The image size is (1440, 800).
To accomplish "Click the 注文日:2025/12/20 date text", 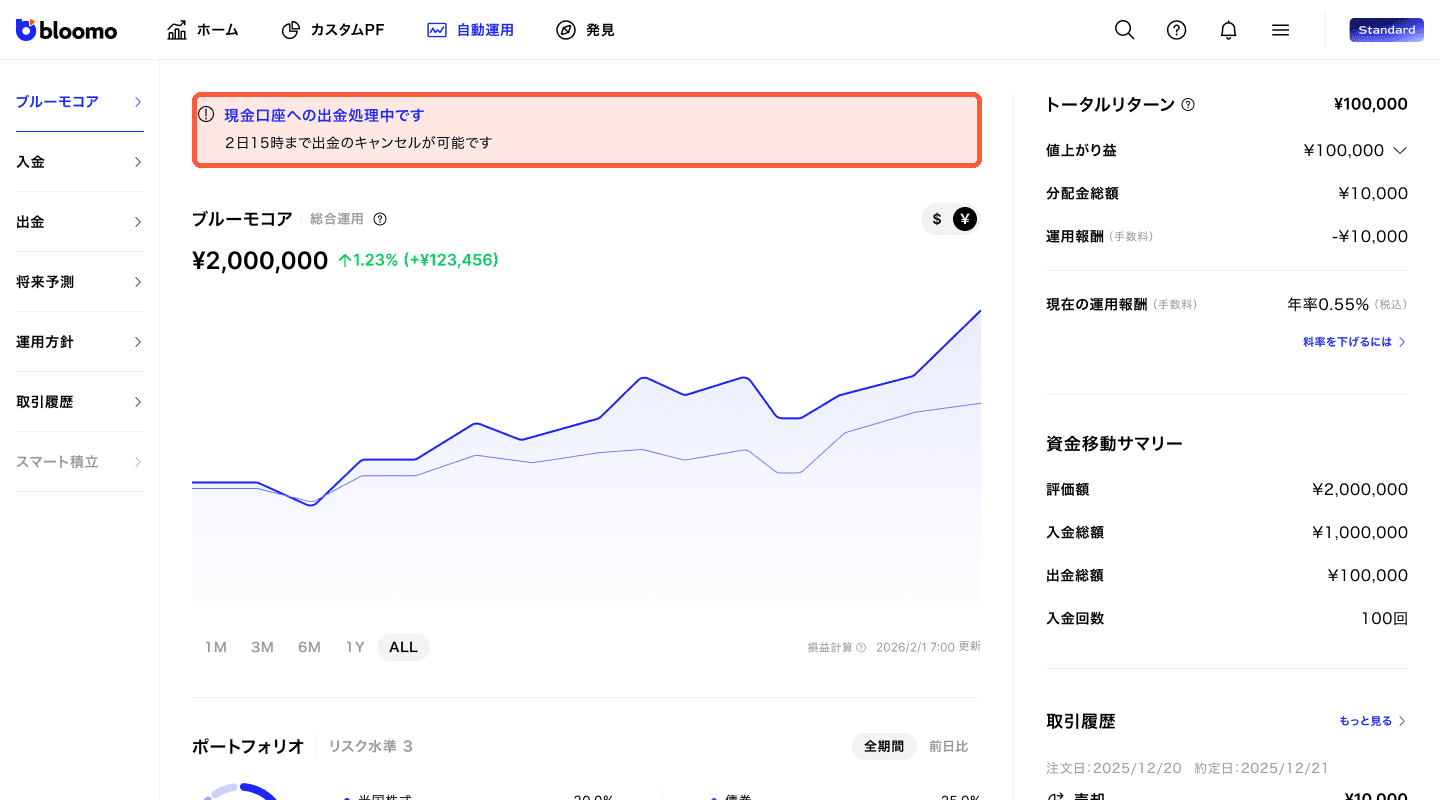I will click(x=1114, y=769).
